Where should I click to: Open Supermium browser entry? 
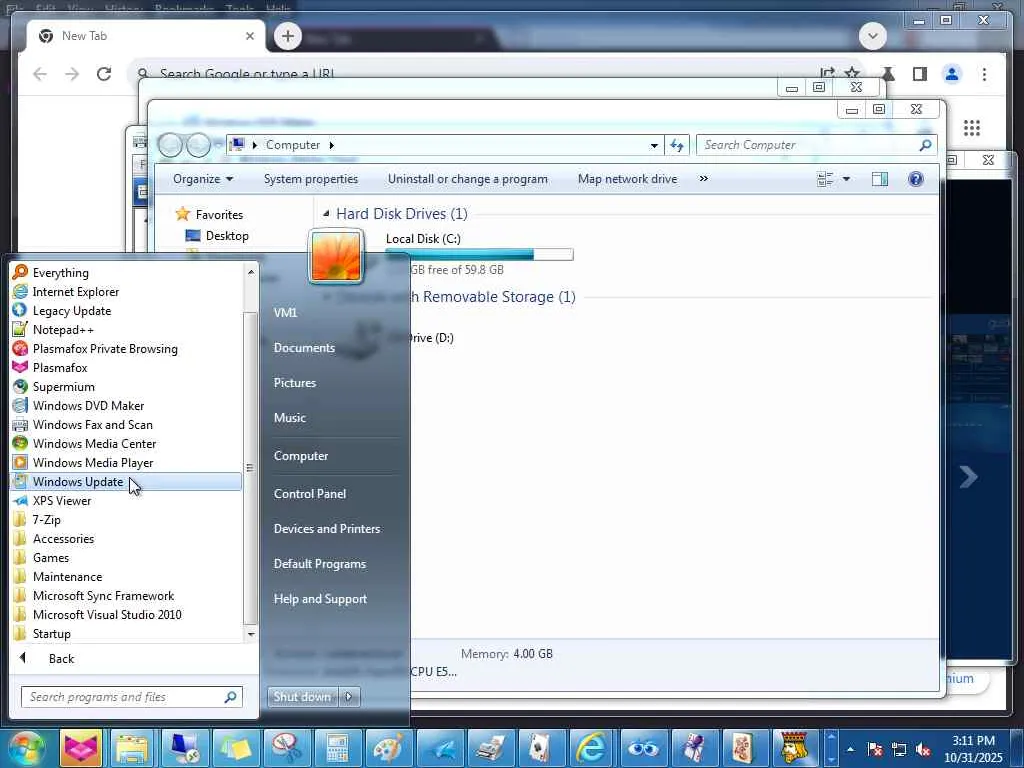tap(63, 386)
